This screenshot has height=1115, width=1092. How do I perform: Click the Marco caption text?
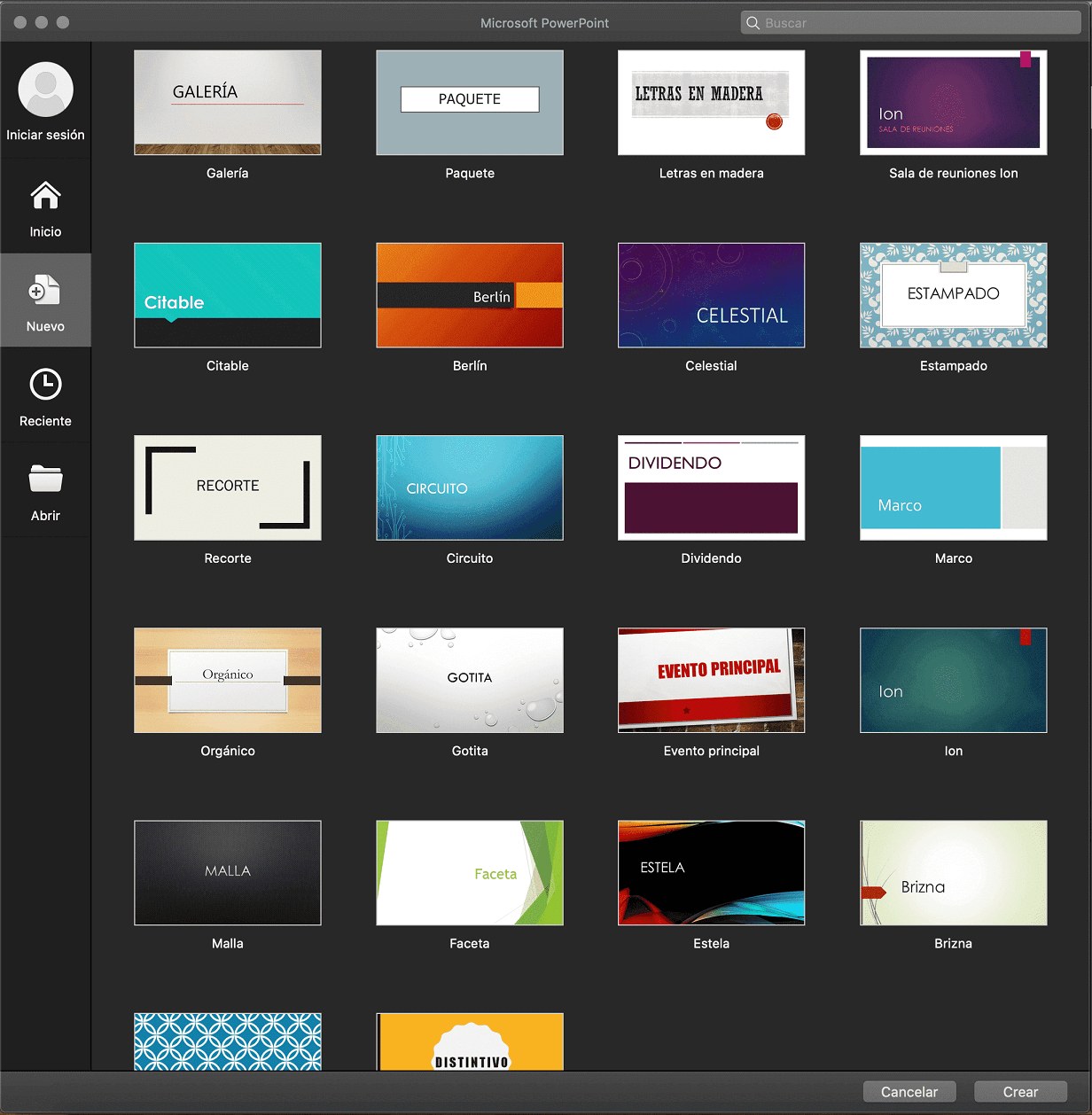954,558
